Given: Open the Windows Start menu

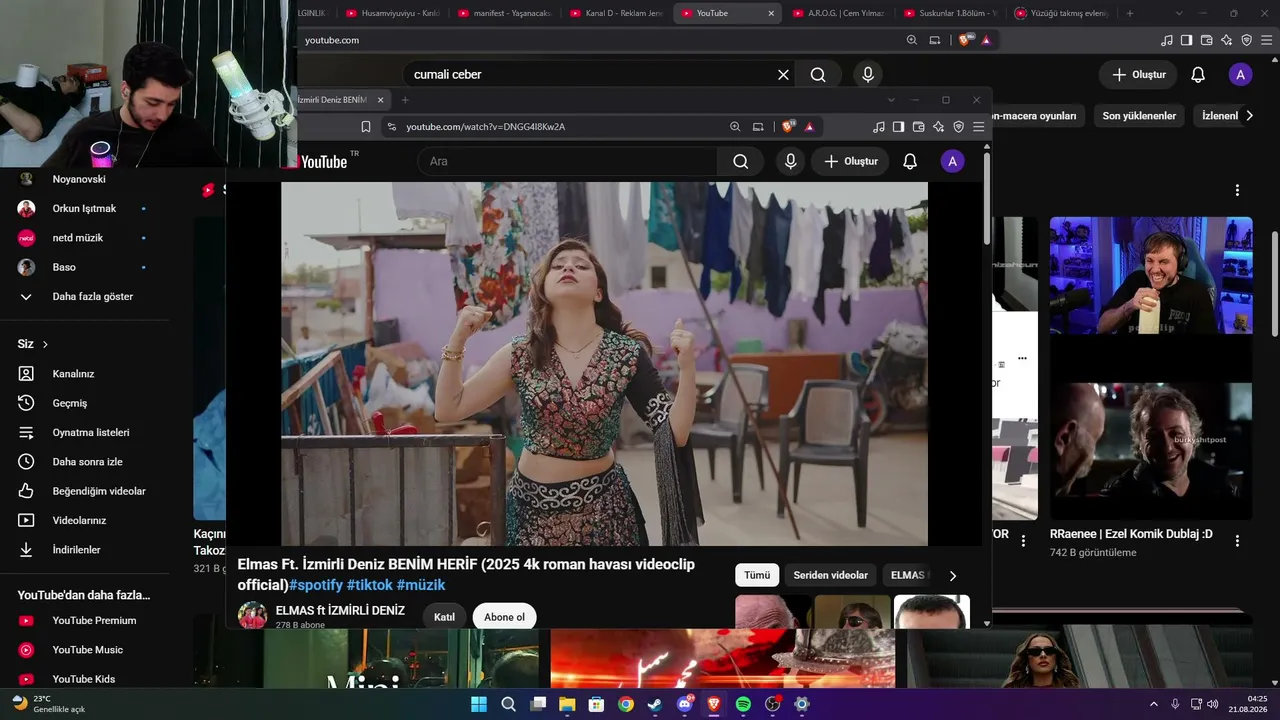Looking at the screenshot, I should click(479, 704).
